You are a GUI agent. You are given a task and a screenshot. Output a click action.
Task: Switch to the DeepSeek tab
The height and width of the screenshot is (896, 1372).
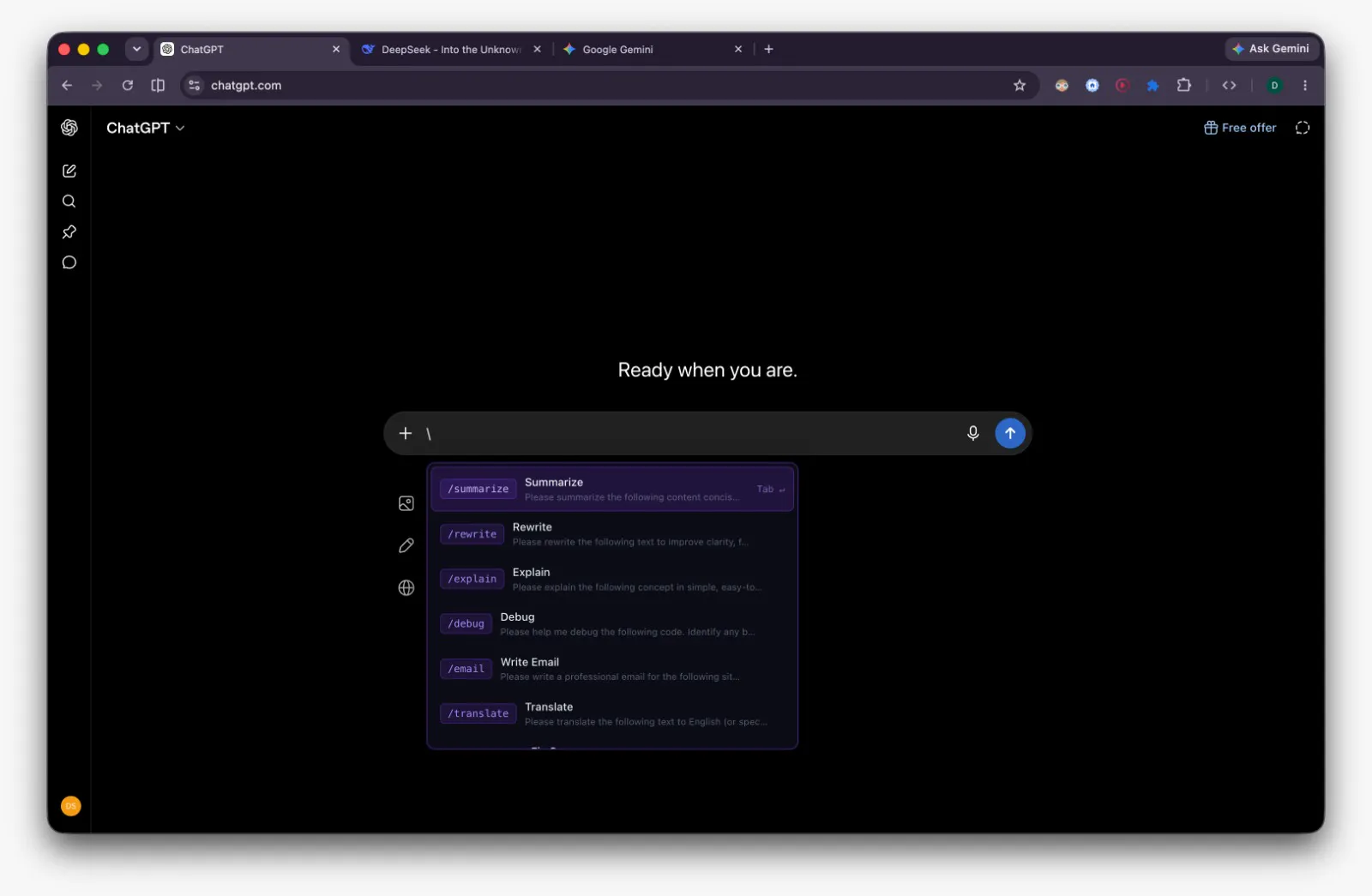(451, 49)
